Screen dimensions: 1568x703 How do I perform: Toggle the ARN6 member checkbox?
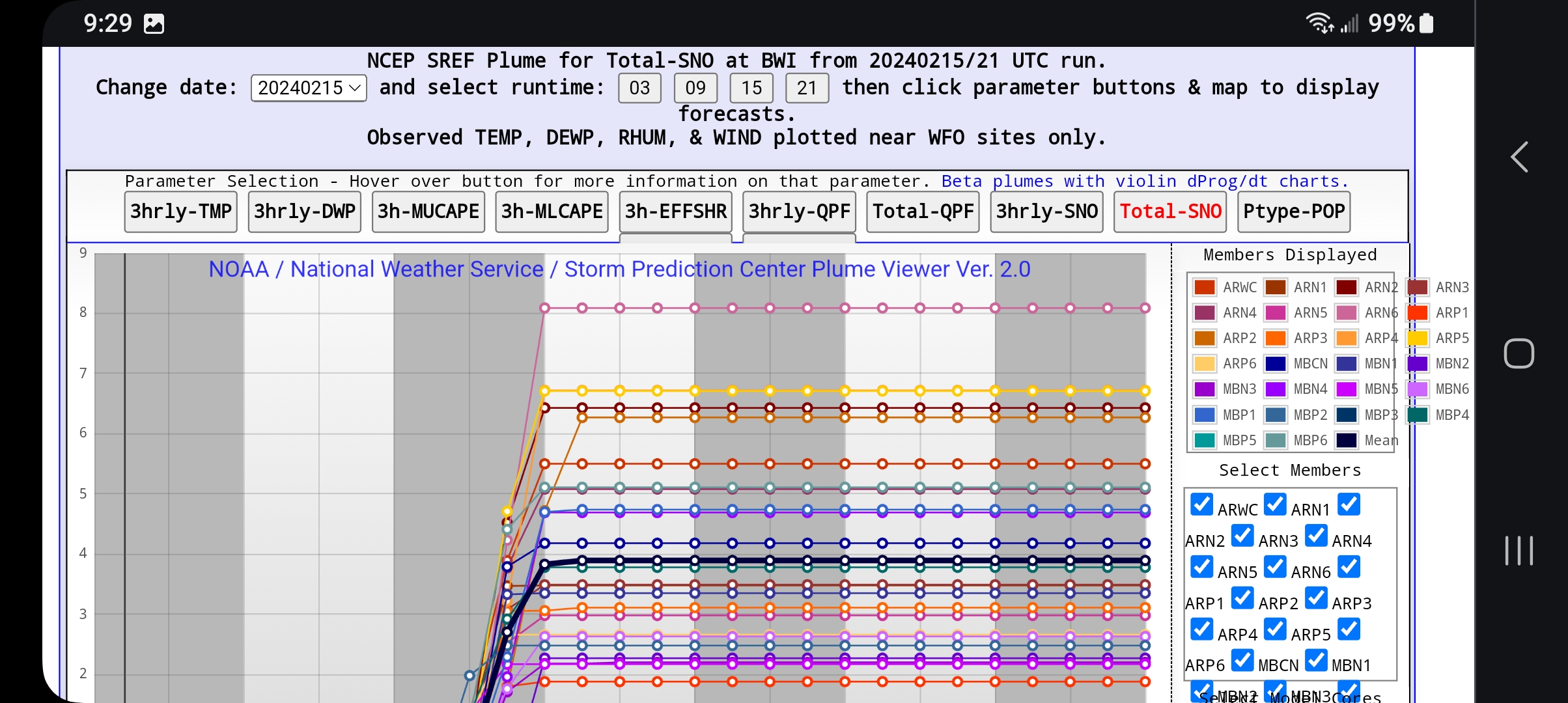click(1275, 567)
